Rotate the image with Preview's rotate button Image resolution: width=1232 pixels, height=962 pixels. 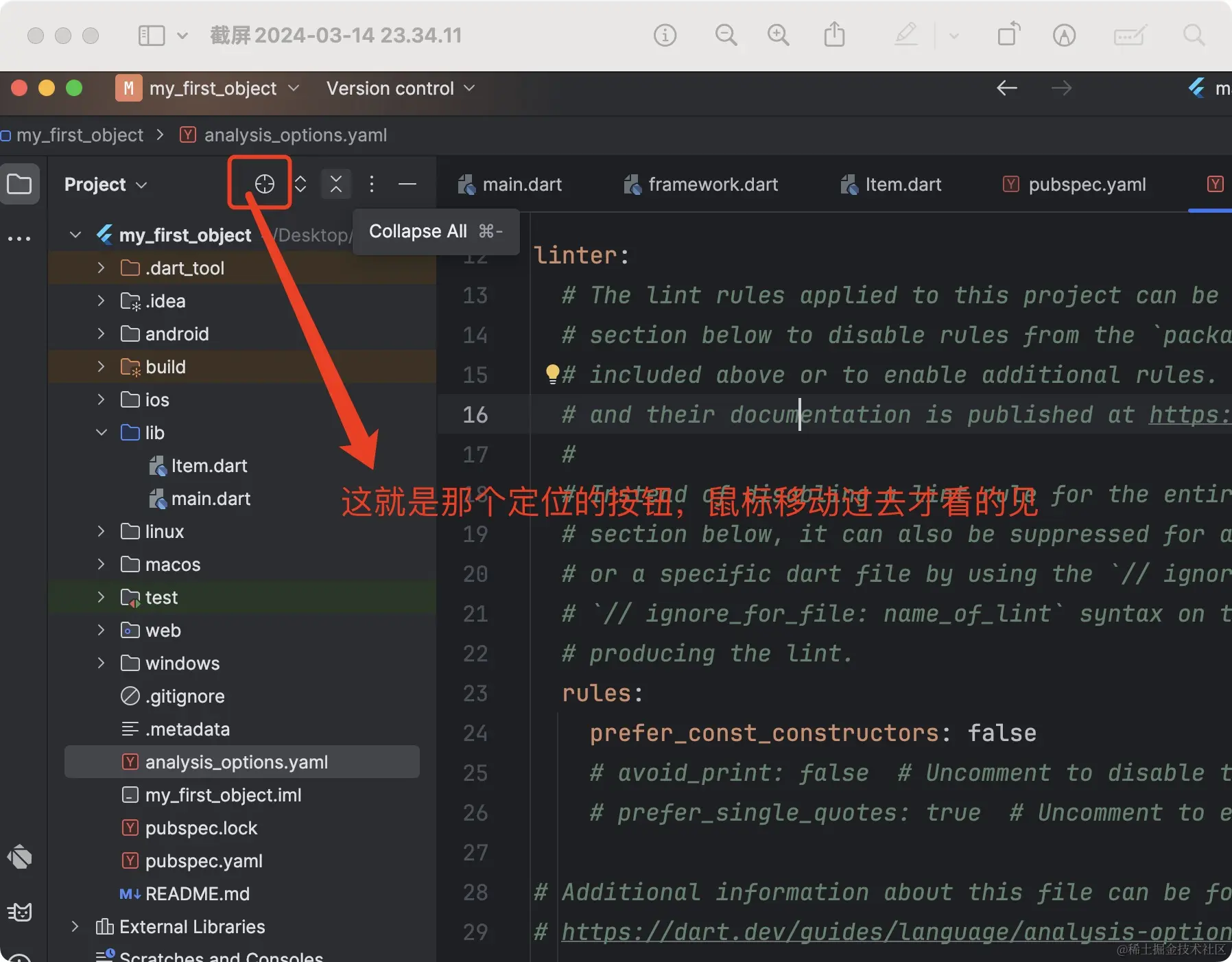click(x=1008, y=34)
